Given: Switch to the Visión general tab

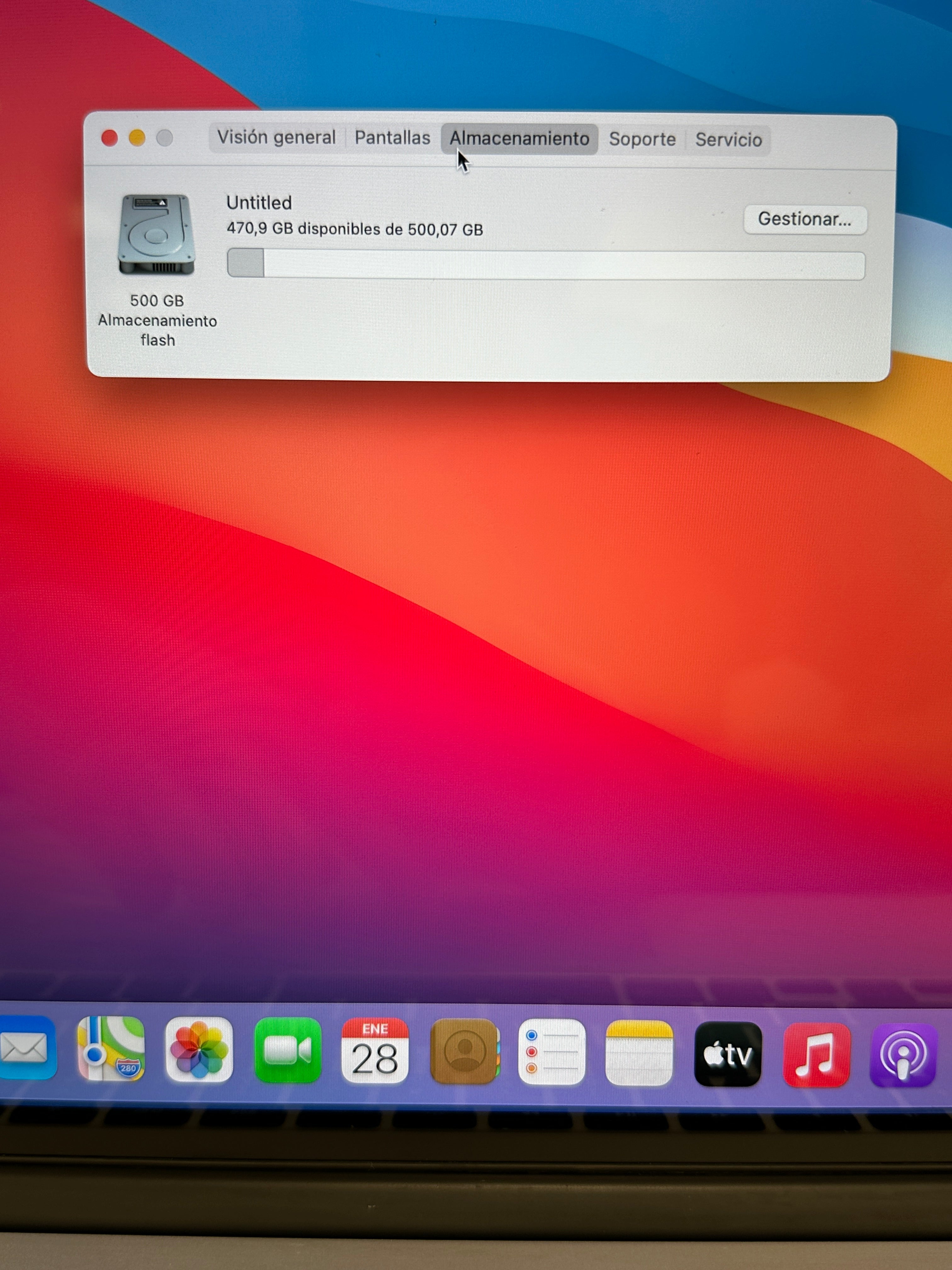Looking at the screenshot, I should tap(276, 138).
